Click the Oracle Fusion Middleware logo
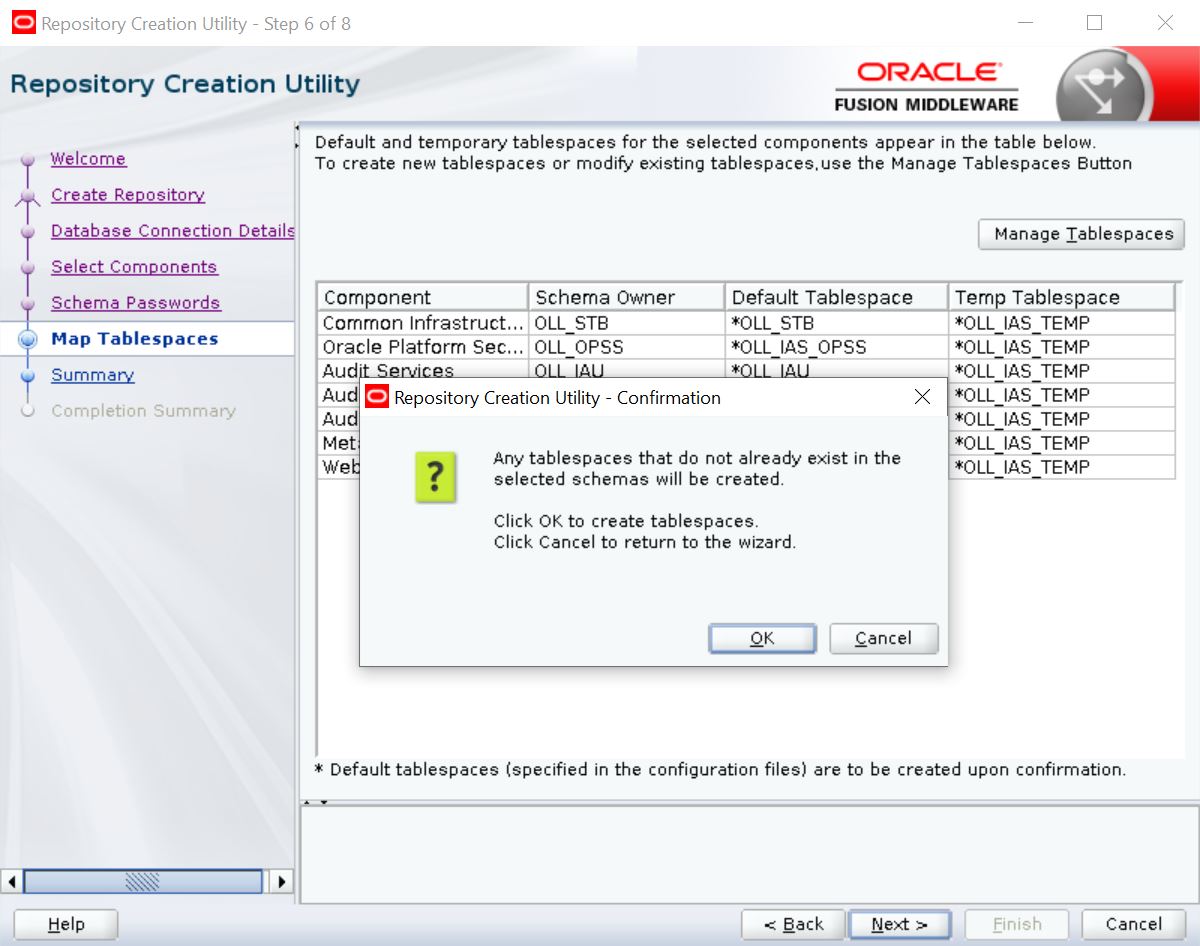This screenshot has width=1200, height=946. click(926, 86)
